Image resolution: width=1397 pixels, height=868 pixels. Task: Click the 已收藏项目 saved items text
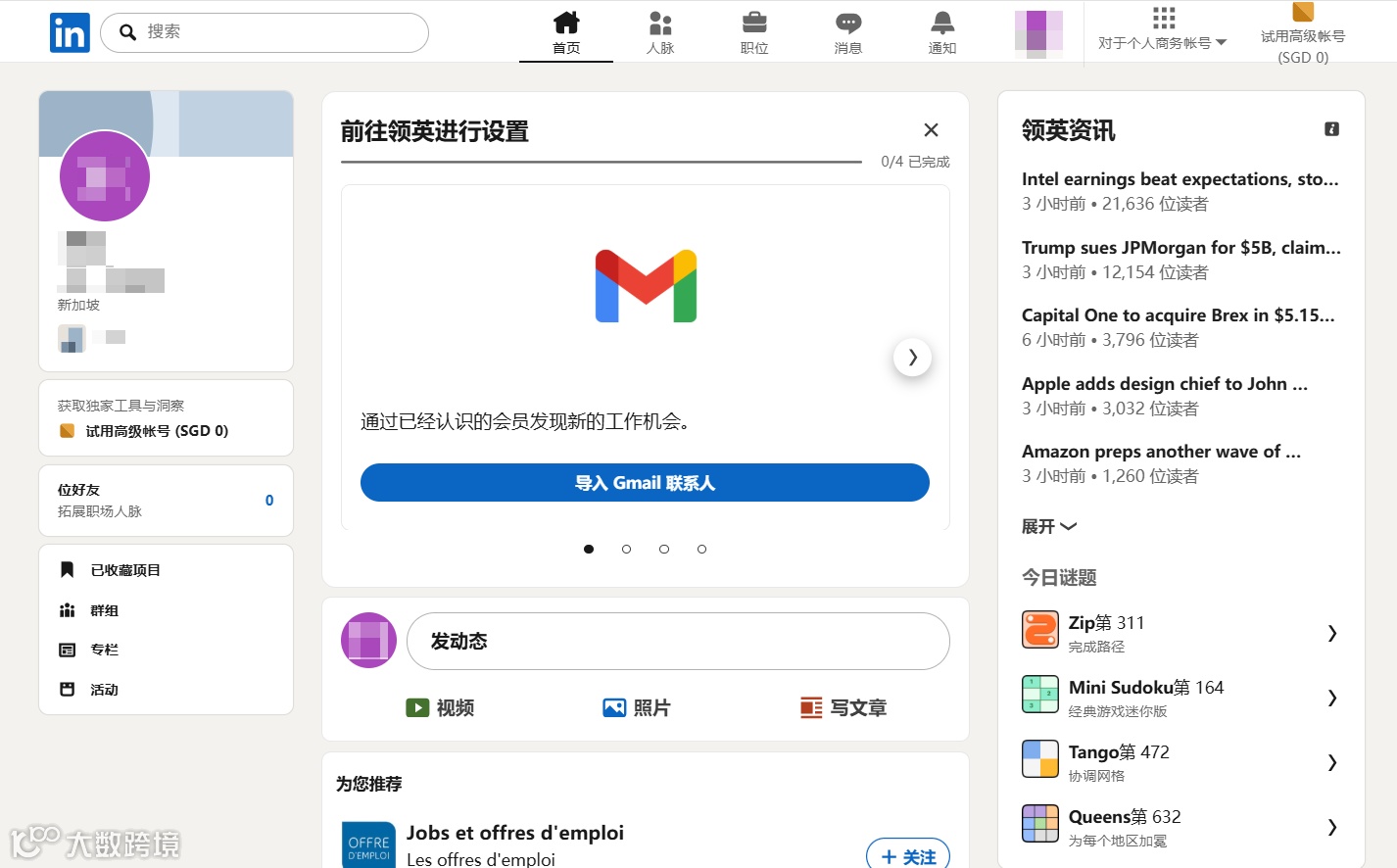(125, 570)
